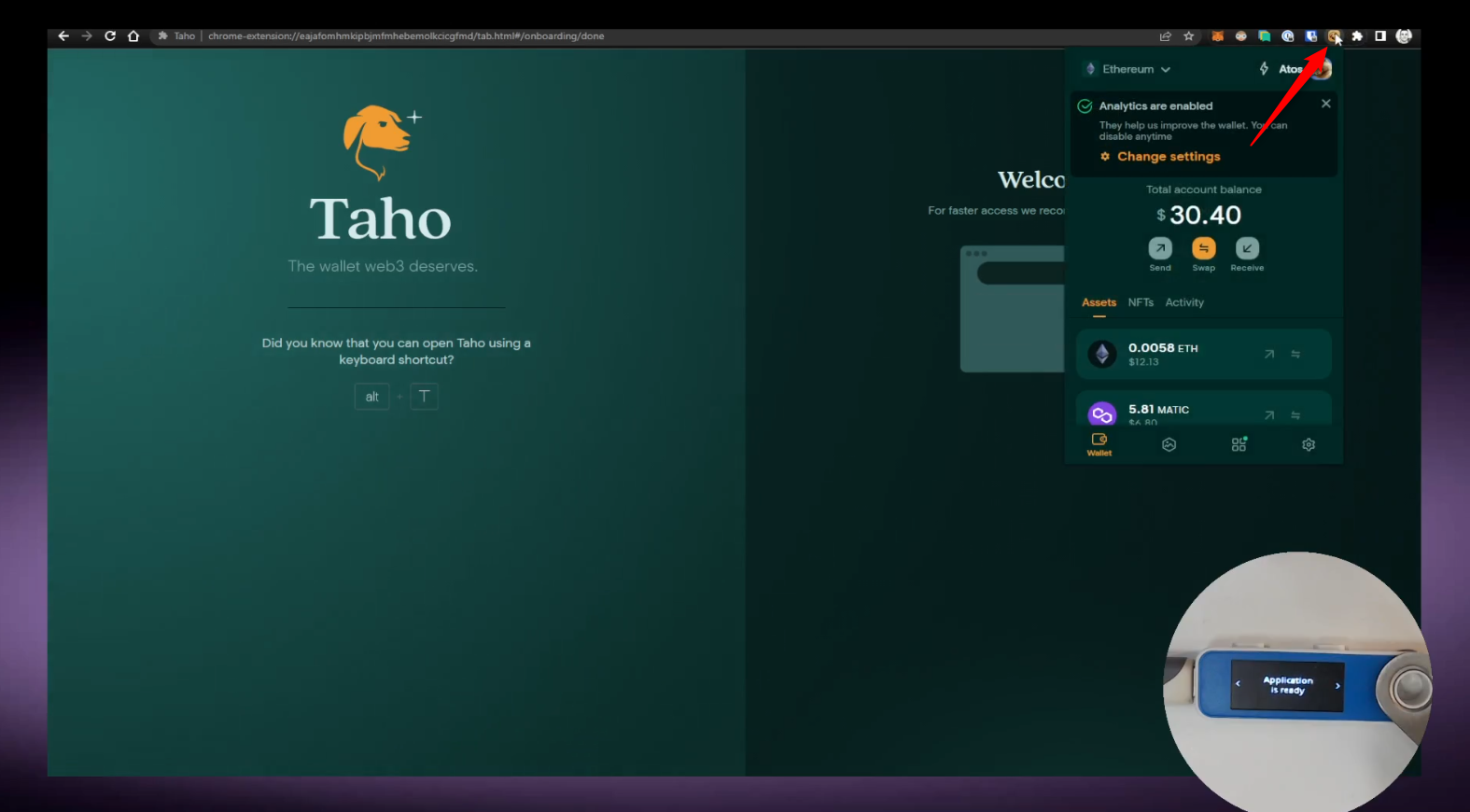Click the Send button under the account balance
The height and width of the screenshot is (812, 1470).
click(1159, 249)
